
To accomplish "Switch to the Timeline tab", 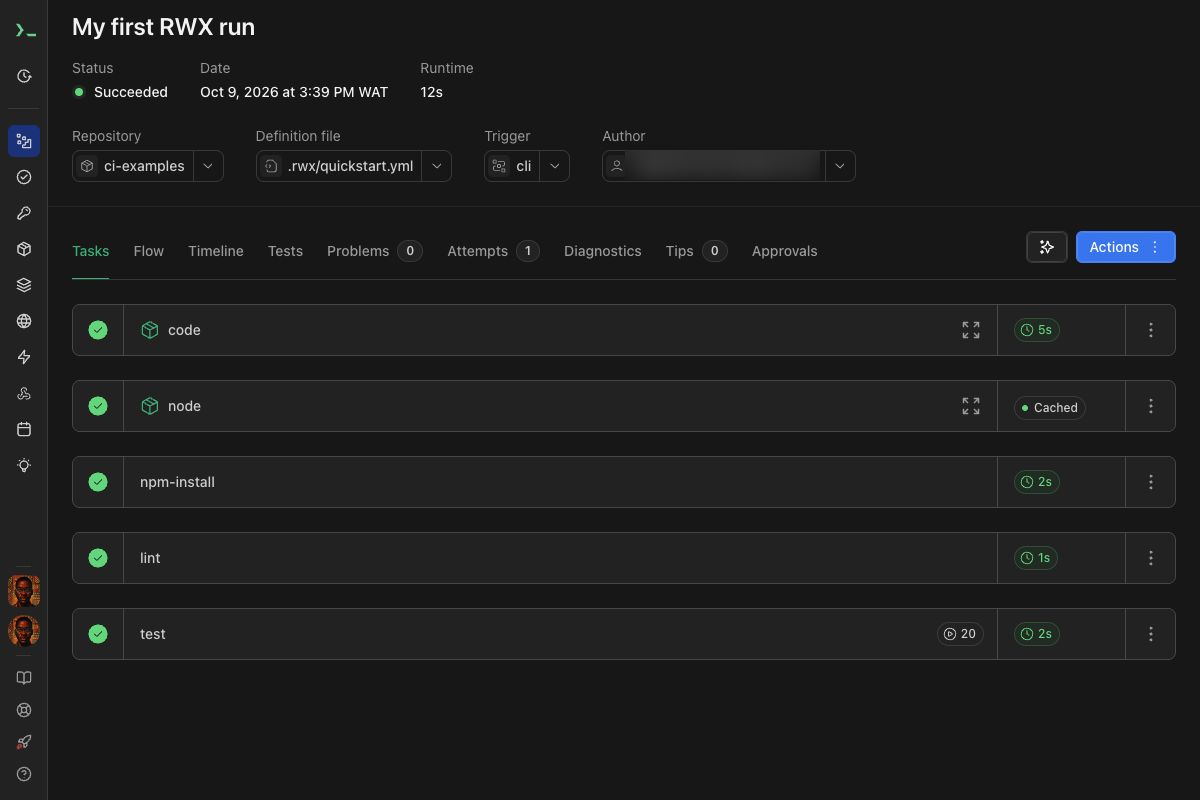I will tap(216, 251).
